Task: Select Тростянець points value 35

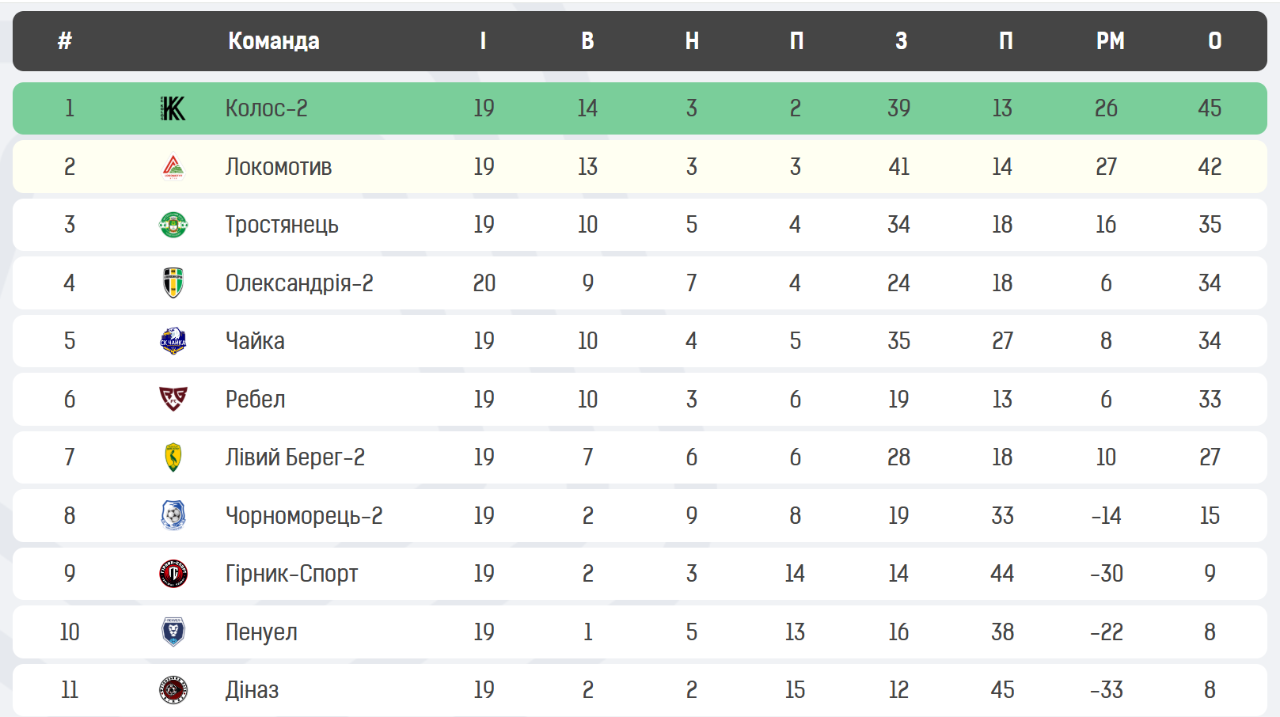Action: pos(1210,225)
